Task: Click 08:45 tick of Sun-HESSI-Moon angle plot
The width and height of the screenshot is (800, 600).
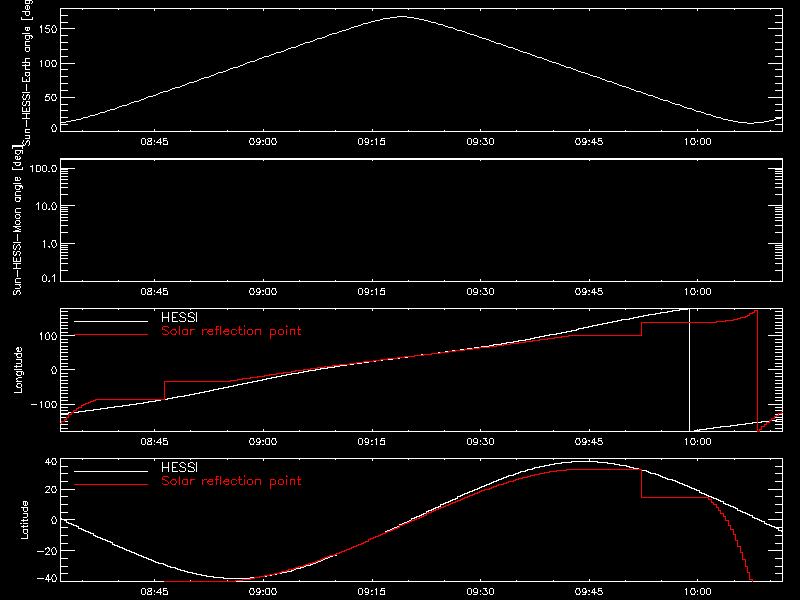Action: (x=154, y=292)
